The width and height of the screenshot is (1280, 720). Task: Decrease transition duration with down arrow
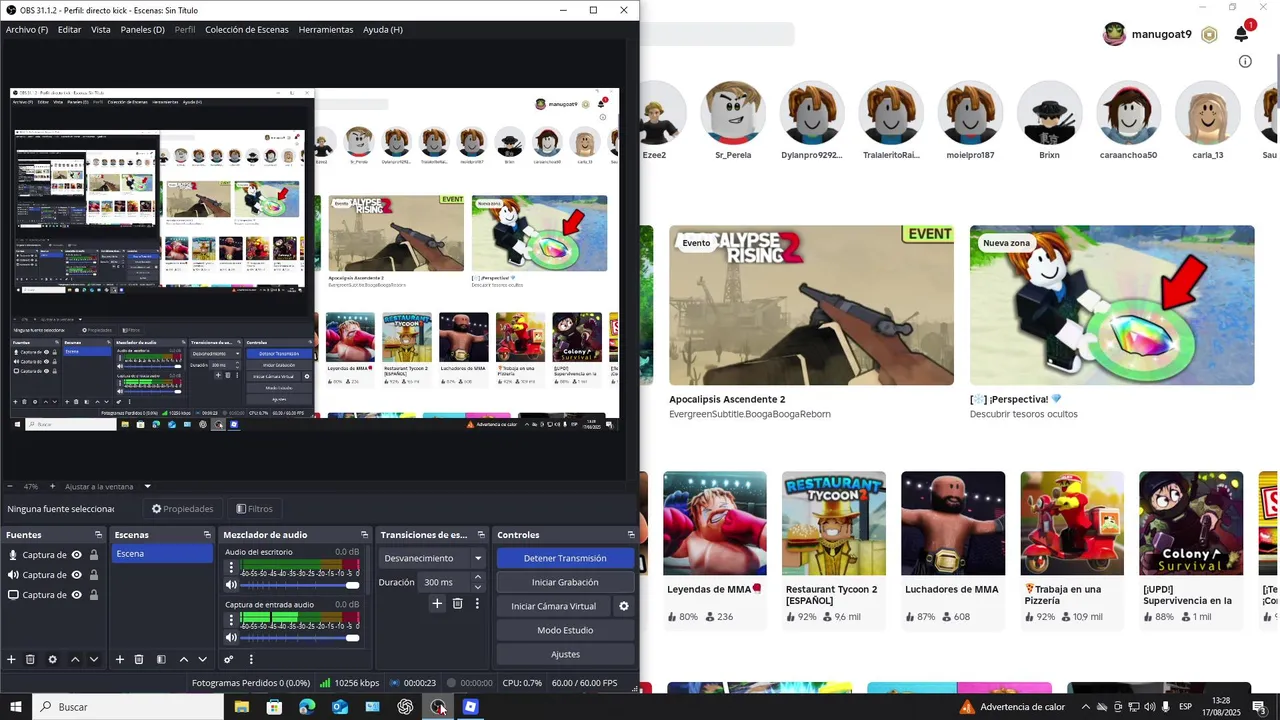tap(478, 587)
